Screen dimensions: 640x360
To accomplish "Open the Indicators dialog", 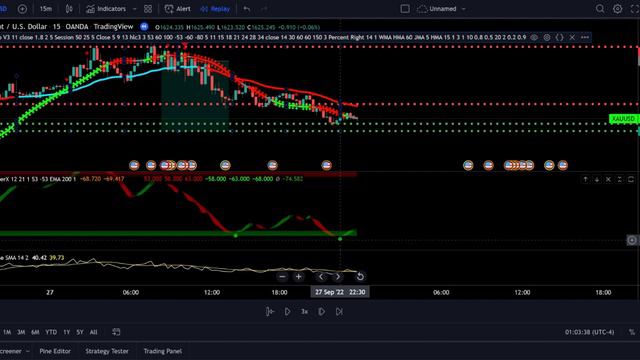I will pyautogui.click(x=106, y=9).
